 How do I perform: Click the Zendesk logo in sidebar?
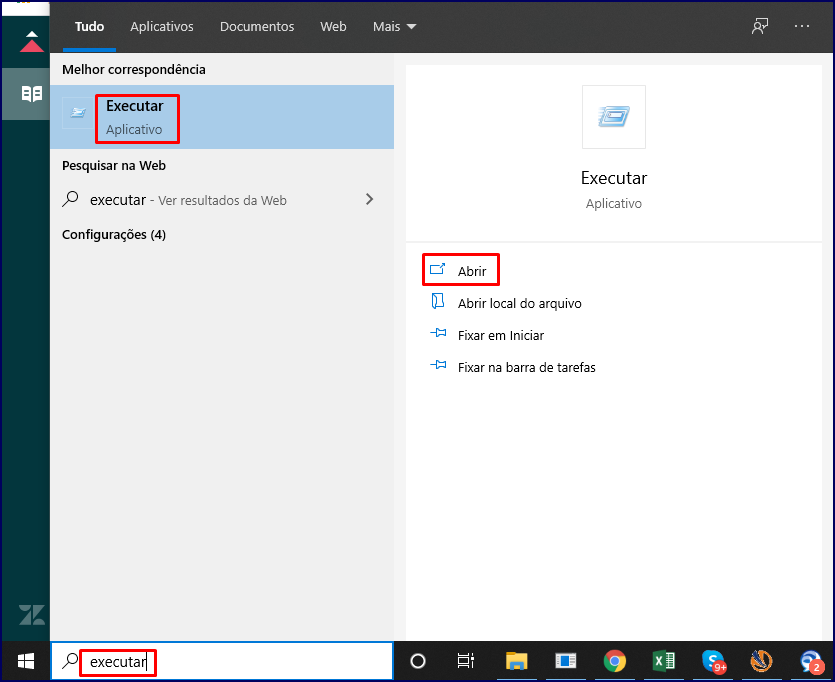coord(31,615)
